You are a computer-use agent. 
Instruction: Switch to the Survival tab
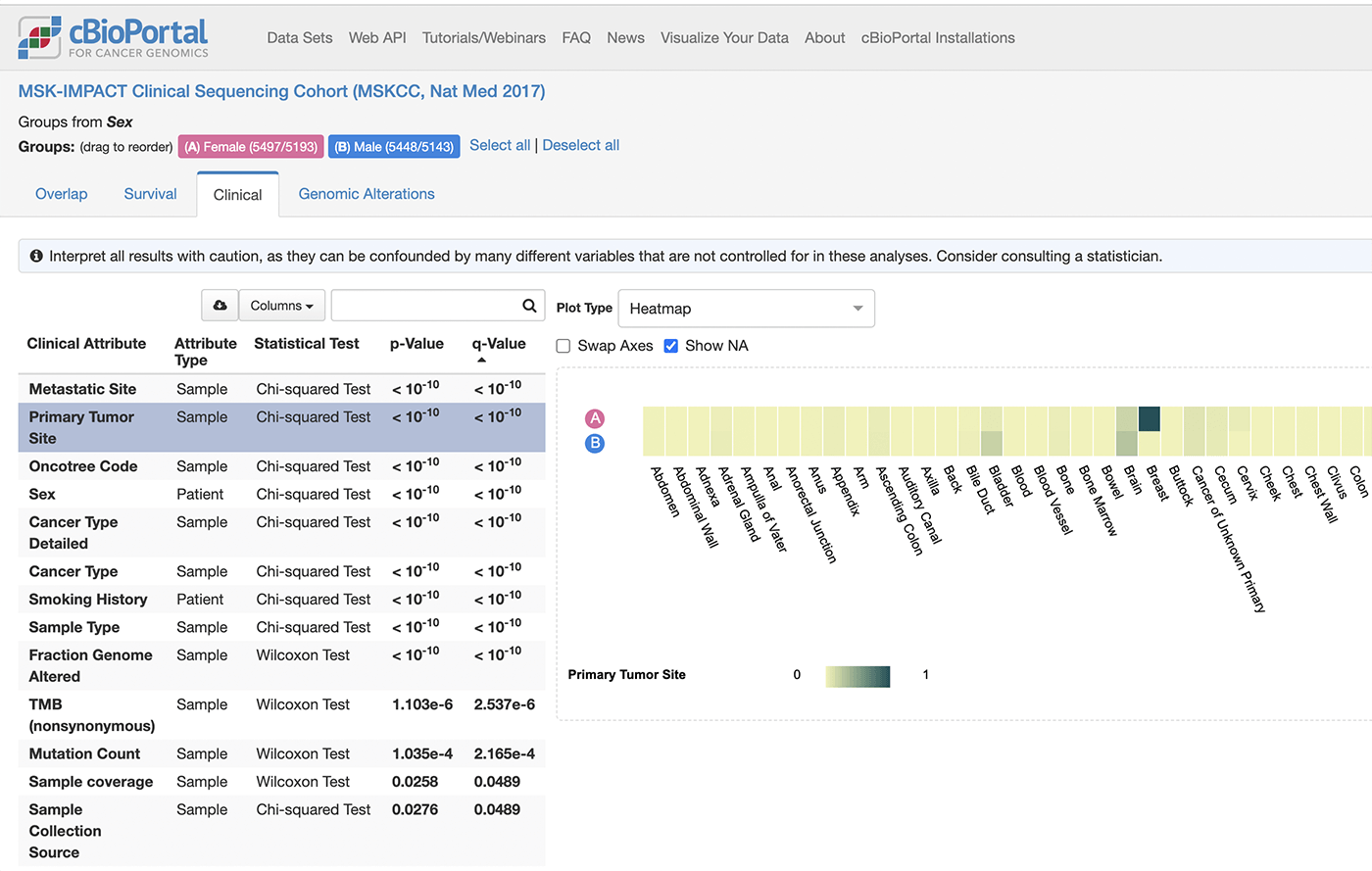pos(150,194)
